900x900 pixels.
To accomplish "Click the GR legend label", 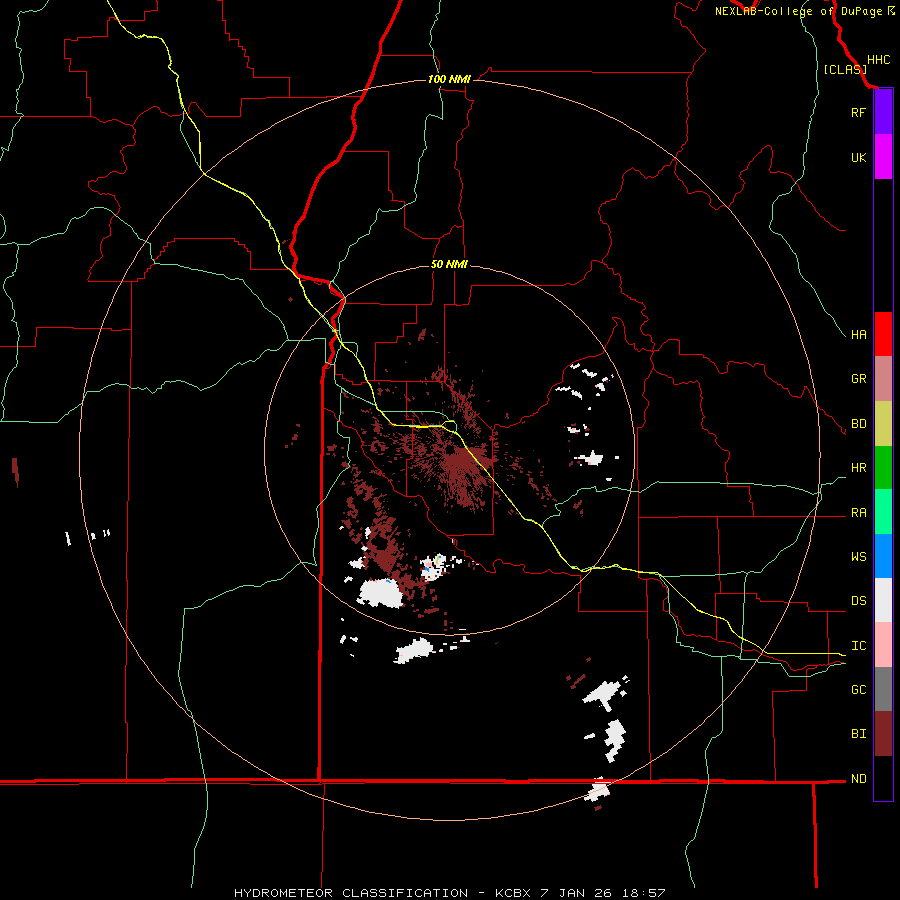I will (x=858, y=379).
